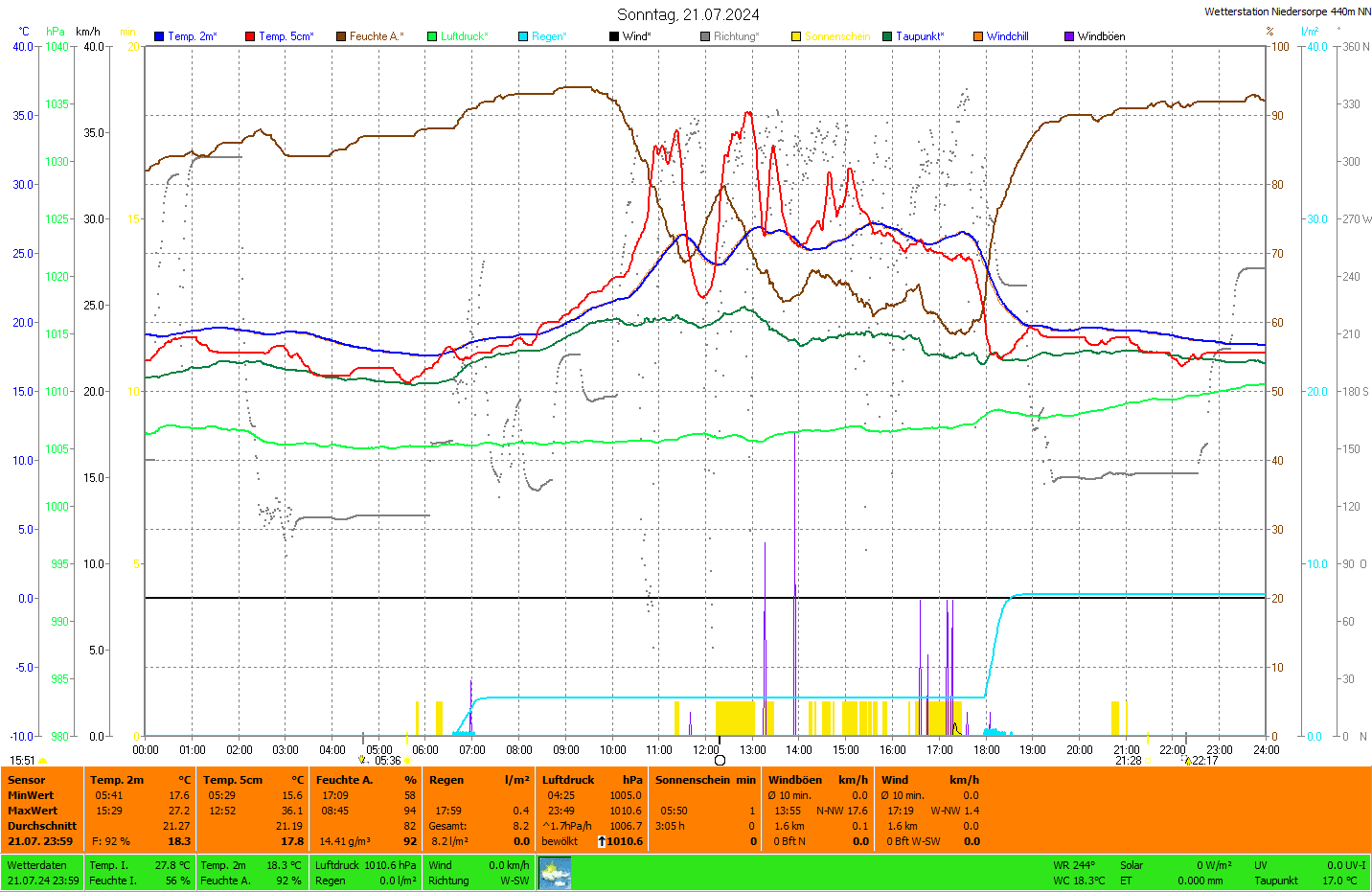Click the sun icon beside 15:51
The width and height of the screenshot is (1372, 892).
43,761
